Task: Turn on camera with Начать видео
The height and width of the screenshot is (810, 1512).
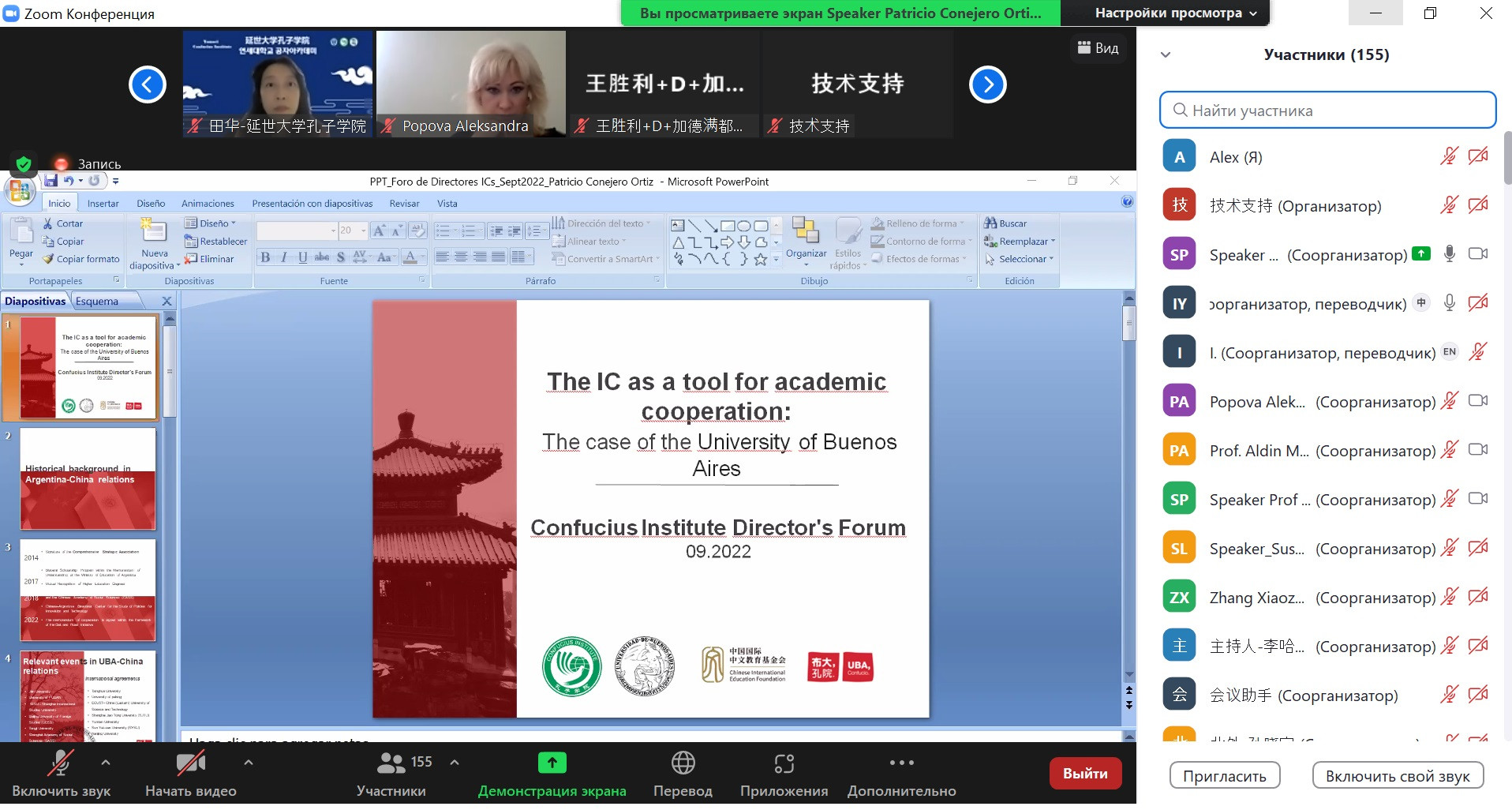Action: (x=190, y=763)
